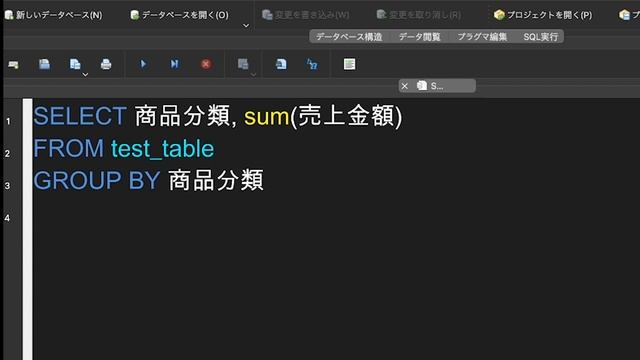Click 変更を書き込み(W) button
This screenshot has width=640, height=360.
tap(305, 15)
